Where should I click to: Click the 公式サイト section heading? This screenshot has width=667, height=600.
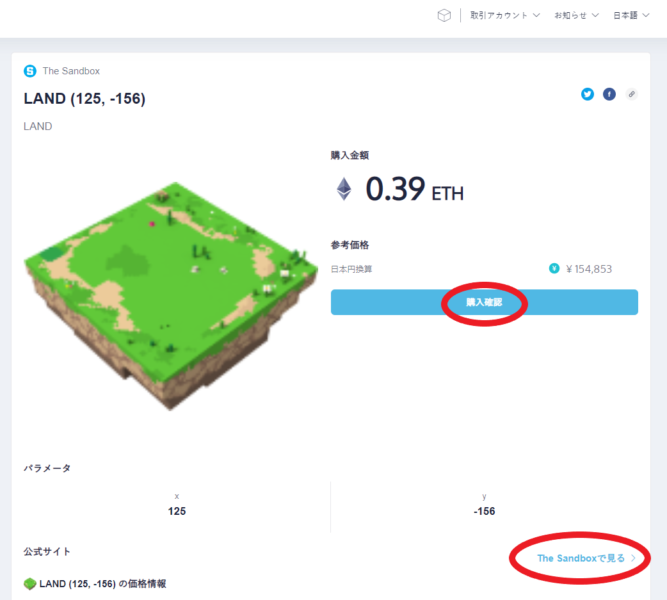click(x=47, y=551)
